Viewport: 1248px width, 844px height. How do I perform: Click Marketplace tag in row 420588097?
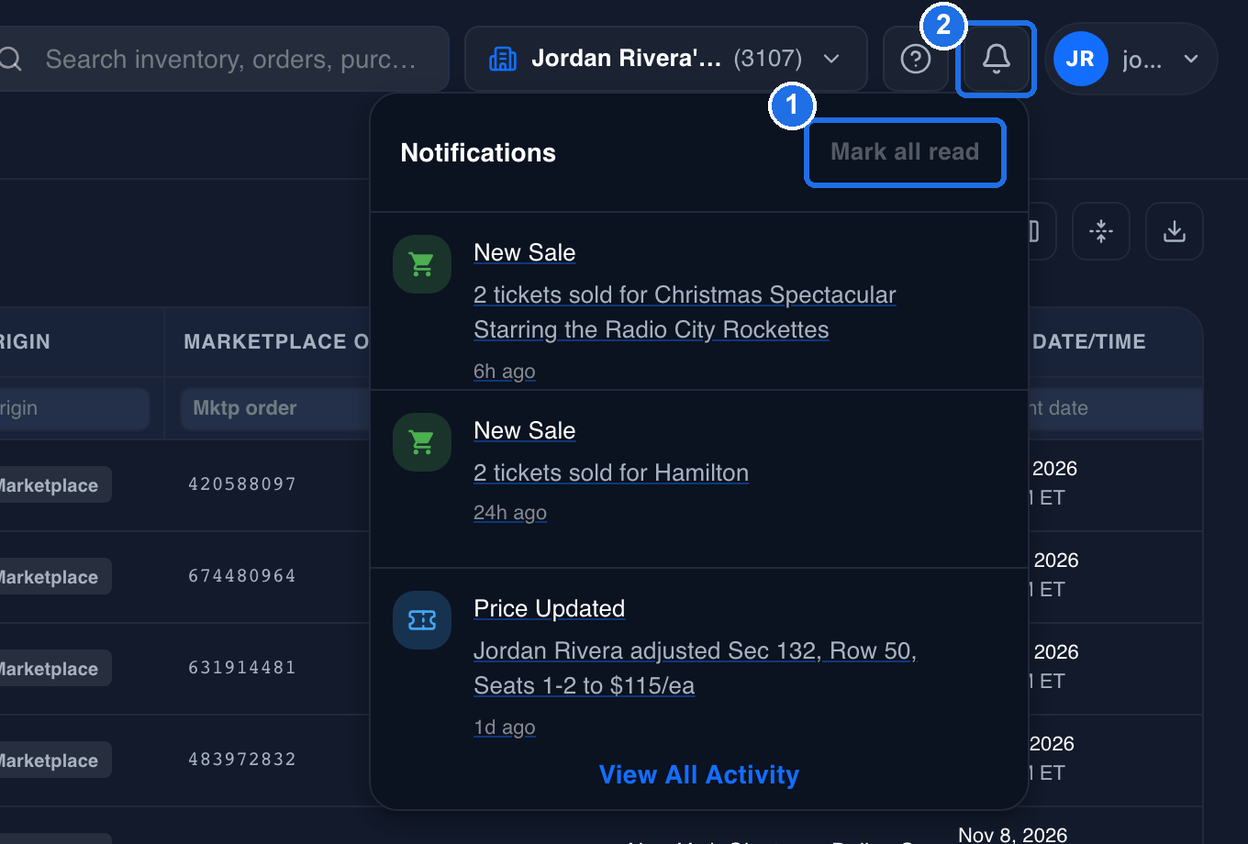tap(55, 485)
